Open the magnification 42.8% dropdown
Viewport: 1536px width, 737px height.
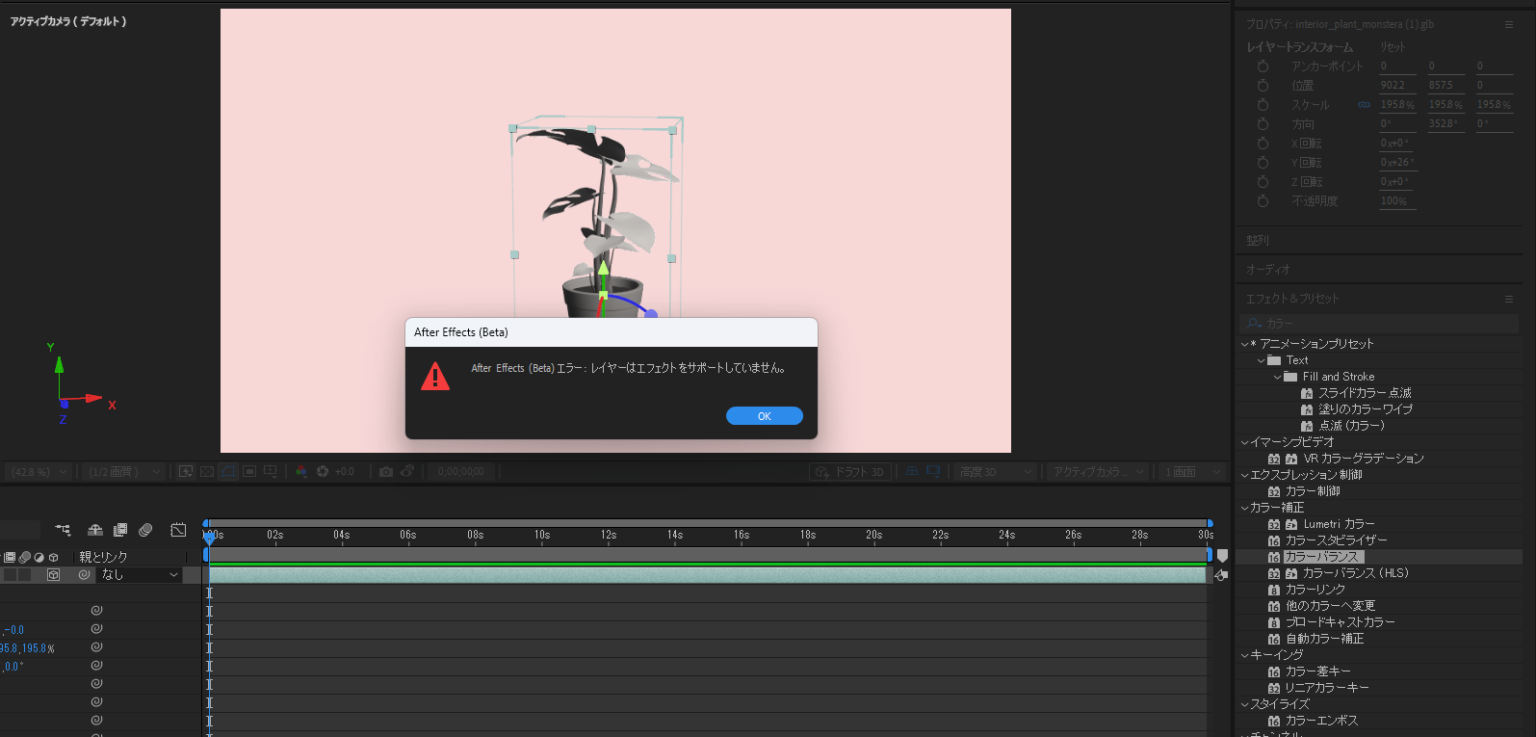(38, 472)
